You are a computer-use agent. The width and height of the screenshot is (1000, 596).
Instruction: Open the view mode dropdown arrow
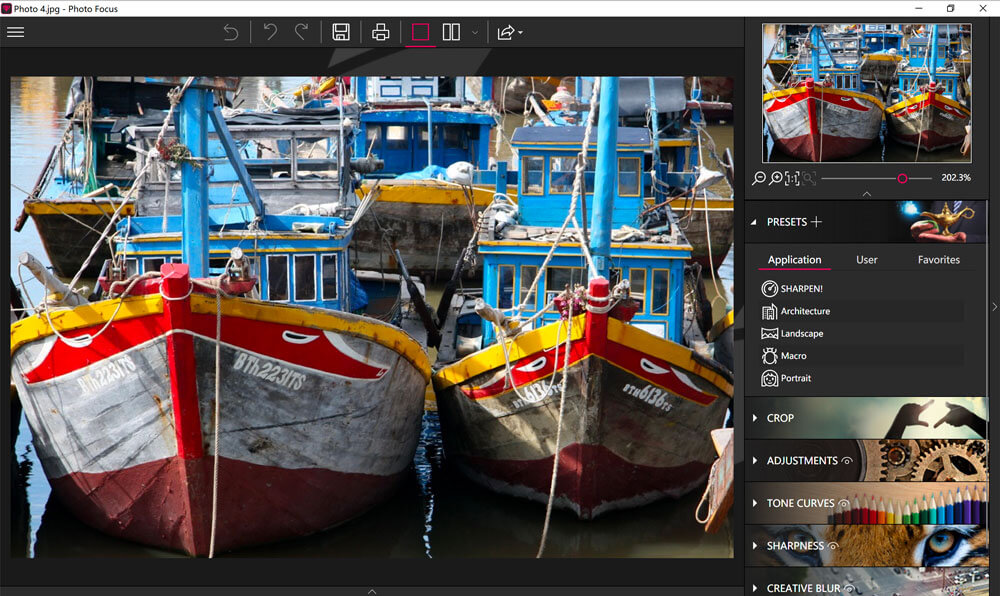tap(474, 33)
